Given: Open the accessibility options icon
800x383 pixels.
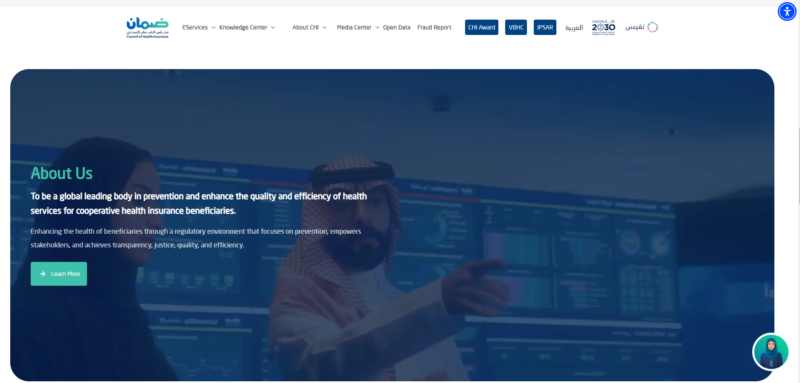Looking at the screenshot, I should coord(787,11).
